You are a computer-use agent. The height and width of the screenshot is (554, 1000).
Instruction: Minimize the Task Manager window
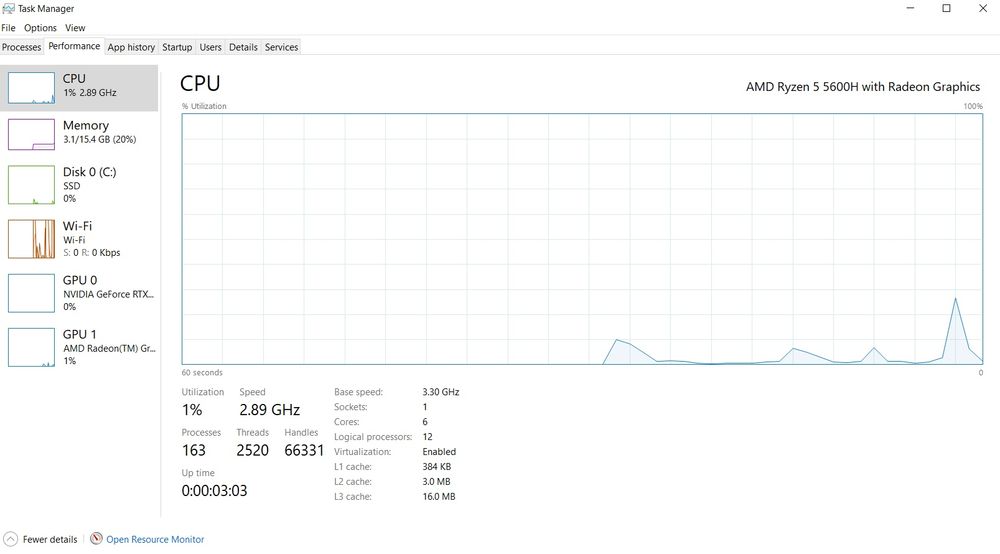coord(911,8)
